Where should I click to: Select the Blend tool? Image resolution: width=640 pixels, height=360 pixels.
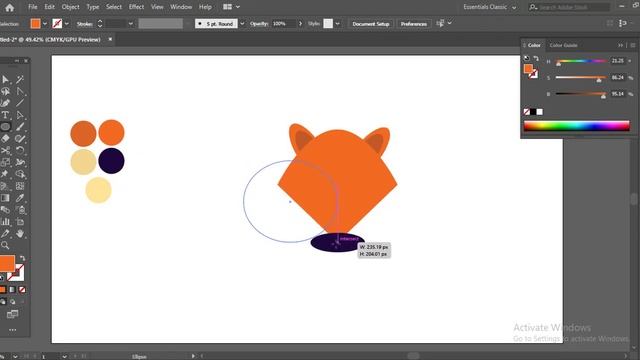tap(5, 210)
